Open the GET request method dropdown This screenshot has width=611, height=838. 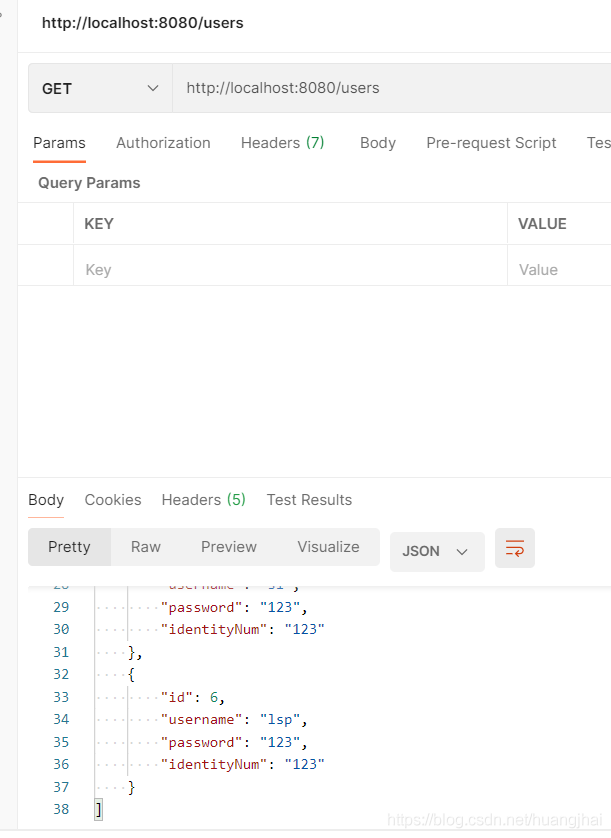(98, 88)
